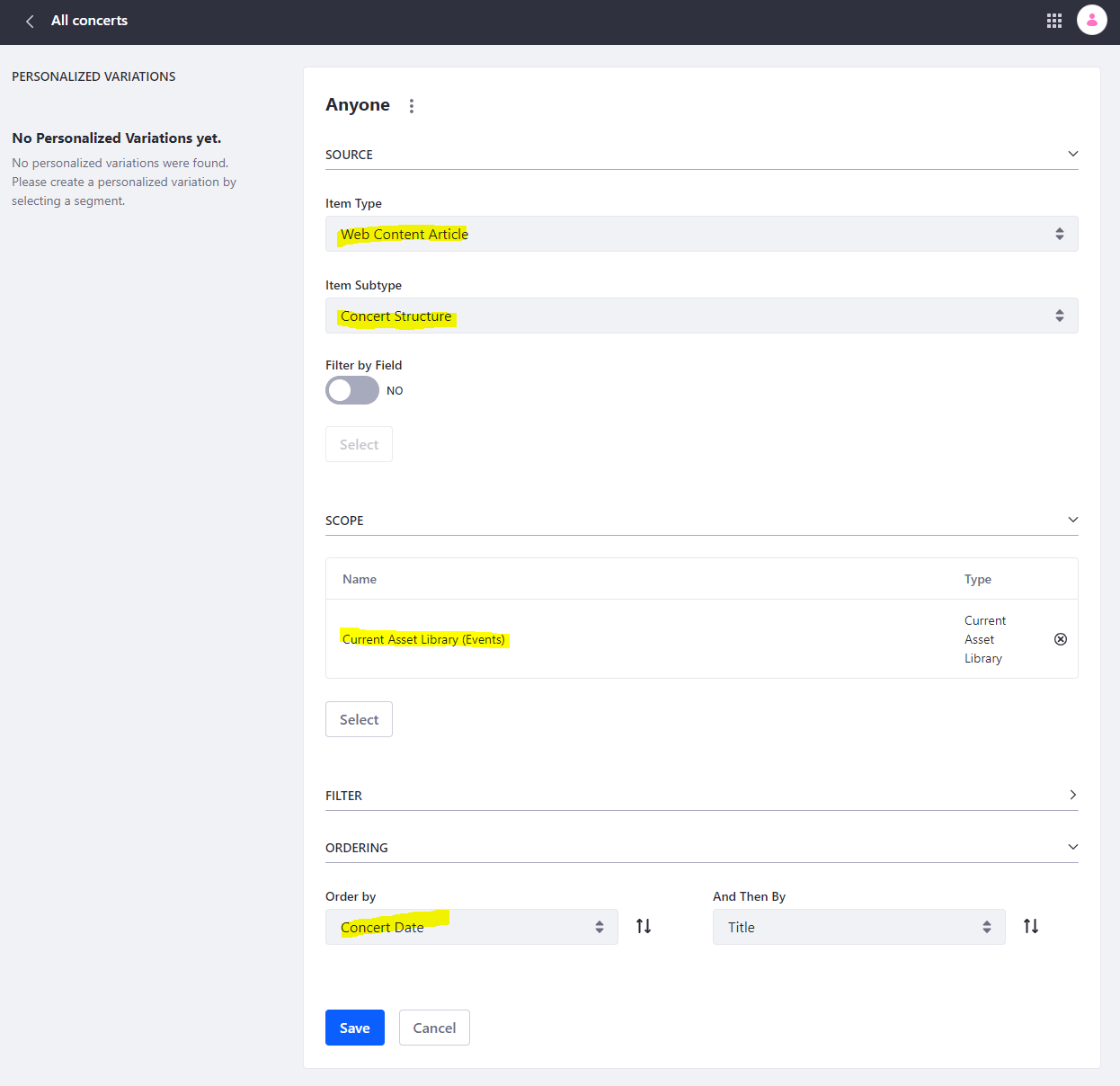Open the Order by Concert Date dropdown

[x=471, y=927]
